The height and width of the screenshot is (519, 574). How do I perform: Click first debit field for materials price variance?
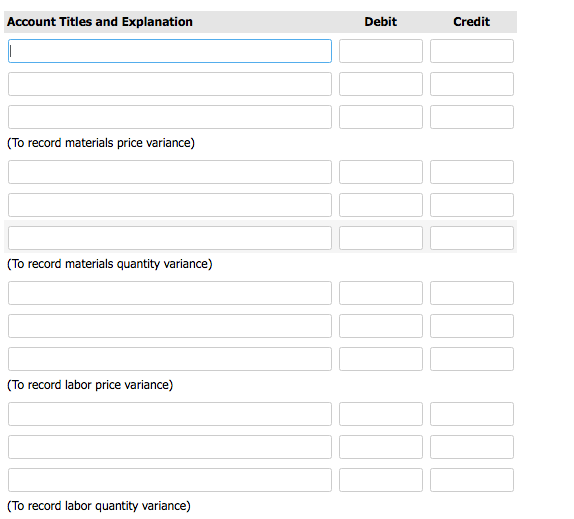pyautogui.click(x=381, y=51)
